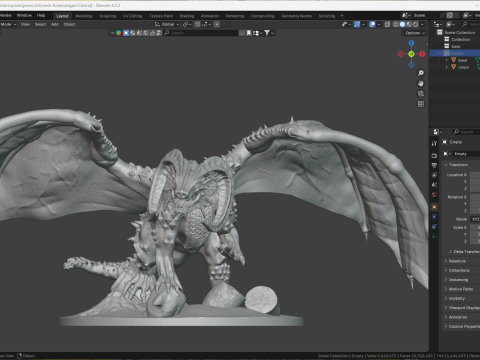Open the Output properties tab icon
Image resolution: width=480 pixels, height=360 pixels.
[434, 165]
